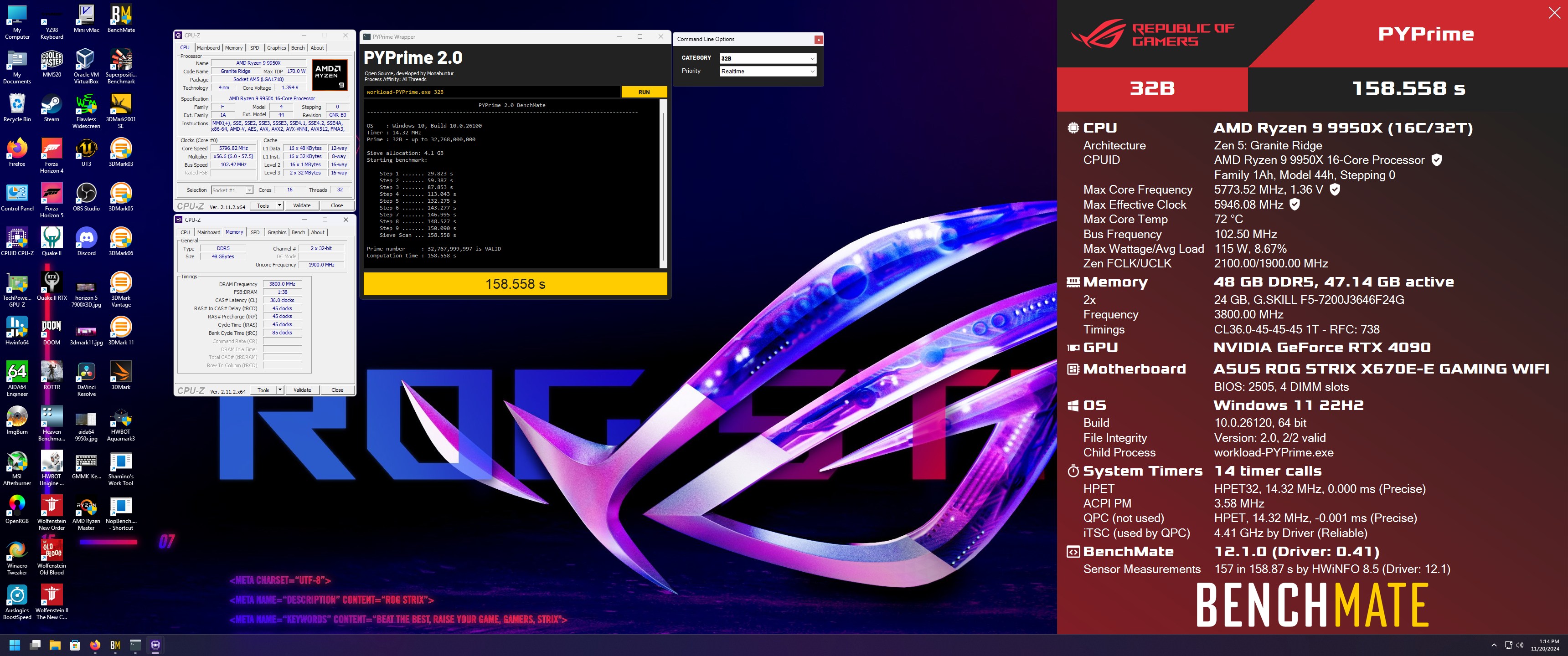Open AIDA64 Engineer desktop icon
1568x656 pixels.
[x=17, y=379]
